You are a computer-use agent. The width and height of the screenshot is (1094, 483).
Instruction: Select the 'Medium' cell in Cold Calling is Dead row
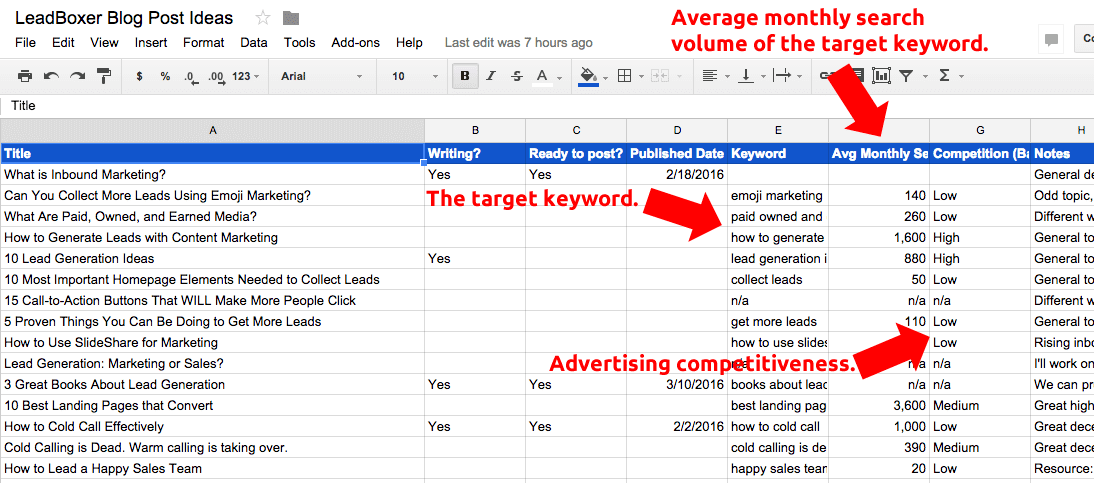[980, 447]
